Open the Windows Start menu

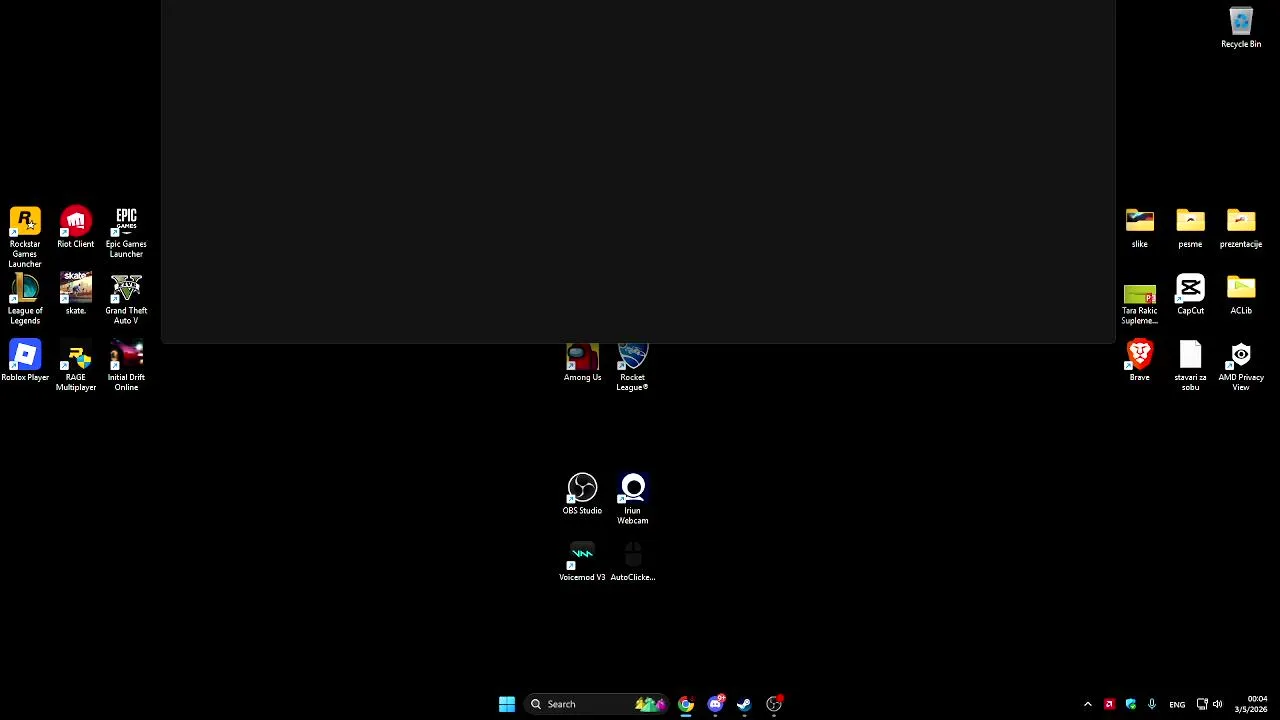(x=507, y=704)
